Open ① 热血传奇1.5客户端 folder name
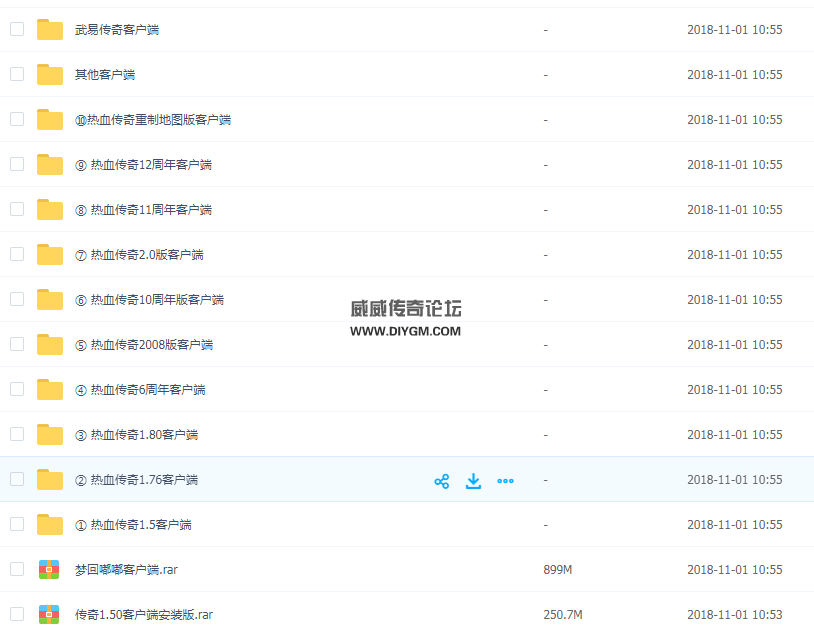814x634 pixels. pos(133,525)
